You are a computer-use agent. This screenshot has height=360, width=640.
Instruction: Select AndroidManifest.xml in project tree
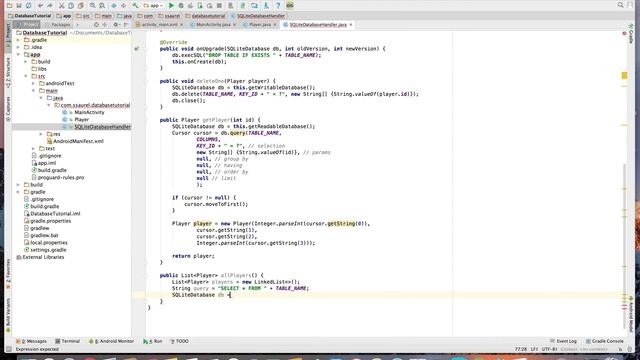coord(75,141)
